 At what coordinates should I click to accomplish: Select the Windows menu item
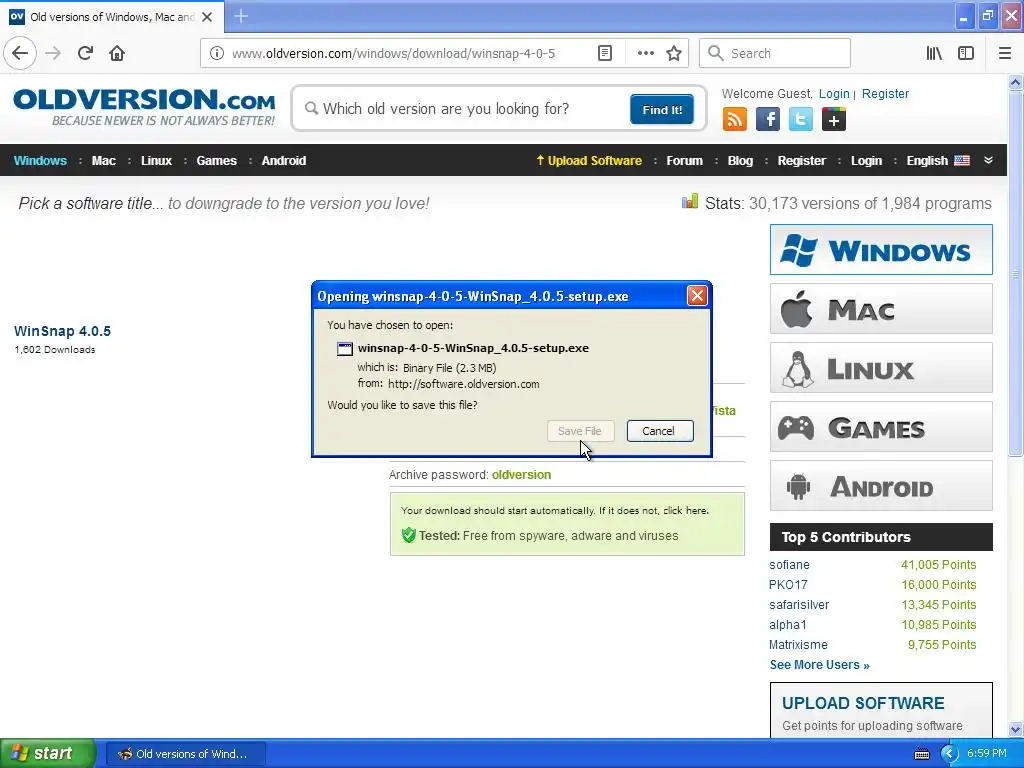pos(40,161)
